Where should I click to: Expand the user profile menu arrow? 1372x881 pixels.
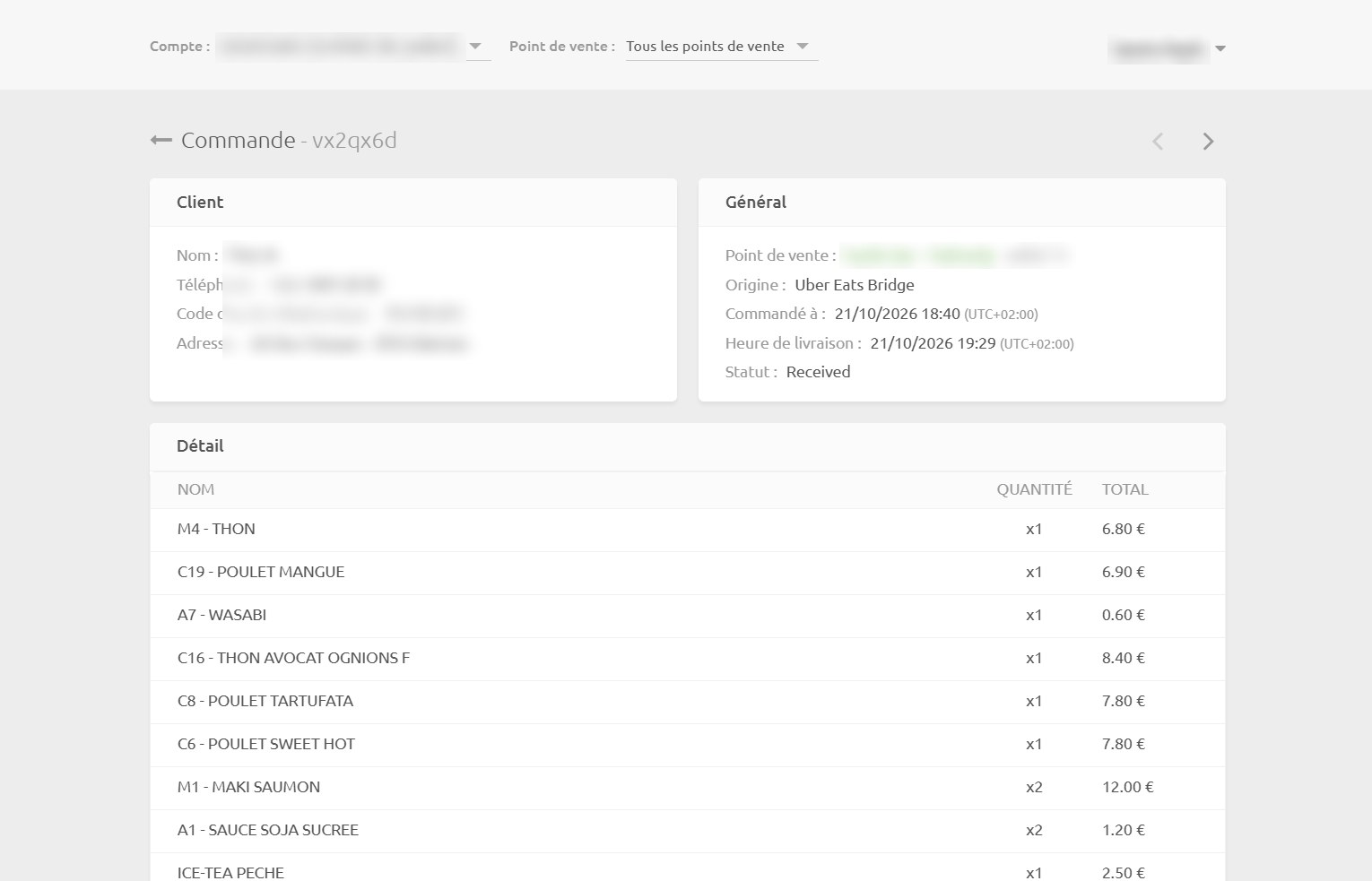(1220, 48)
